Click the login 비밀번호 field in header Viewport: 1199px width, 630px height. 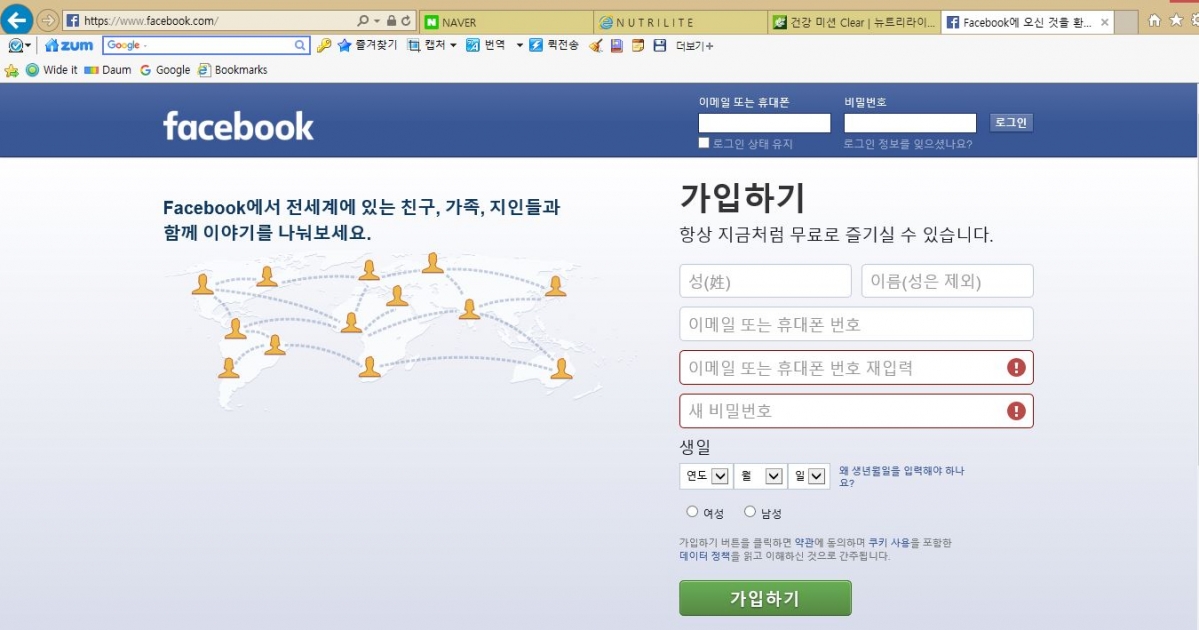(x=910, y=123)
